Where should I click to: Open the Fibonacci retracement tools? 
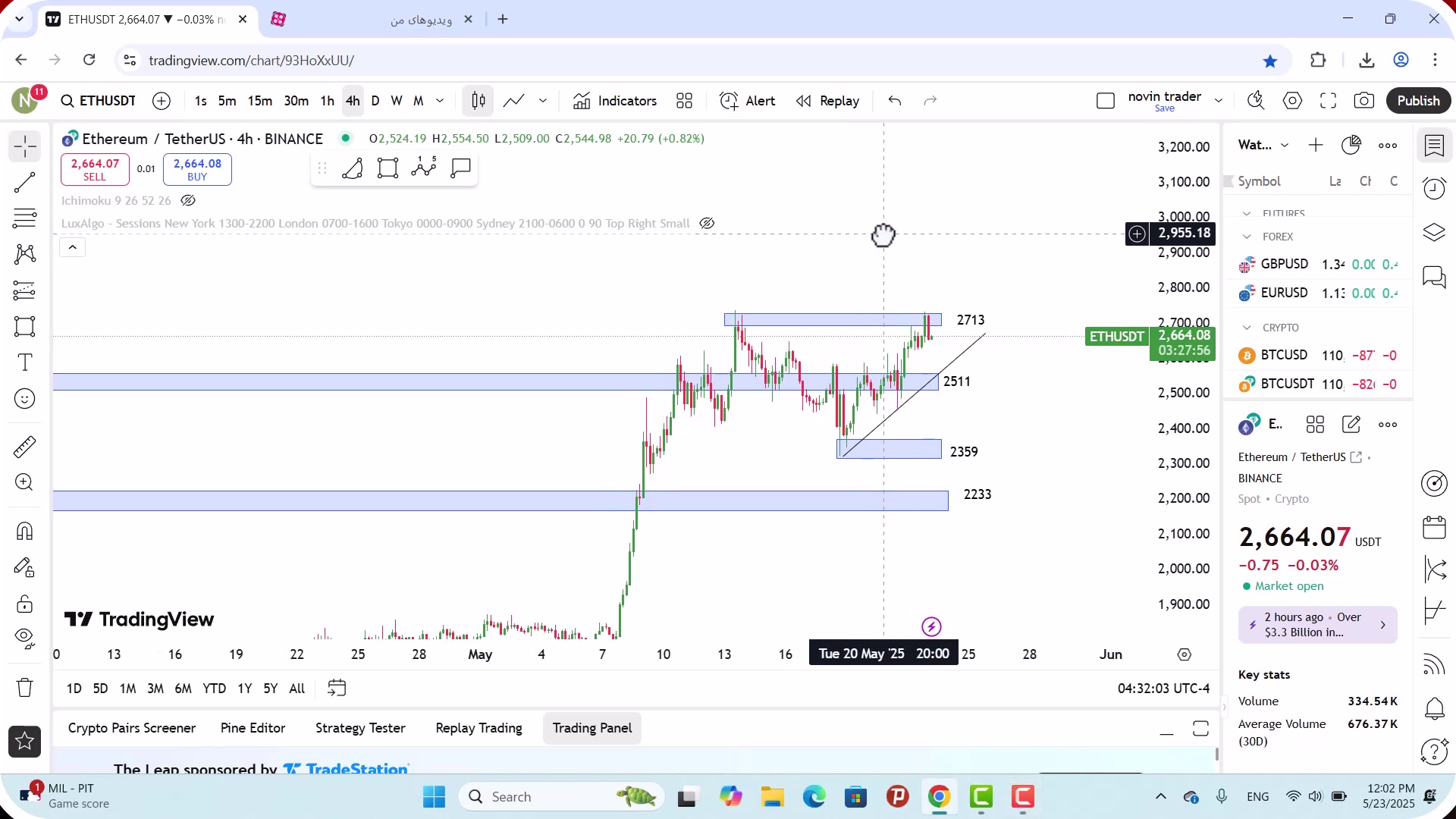25,218
